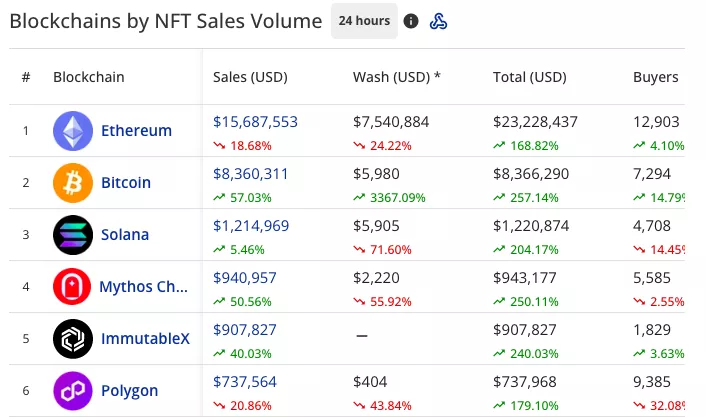Click the Polygon logo icon
The width and height of the screenshot is (706, 417).
coord(72,391)
